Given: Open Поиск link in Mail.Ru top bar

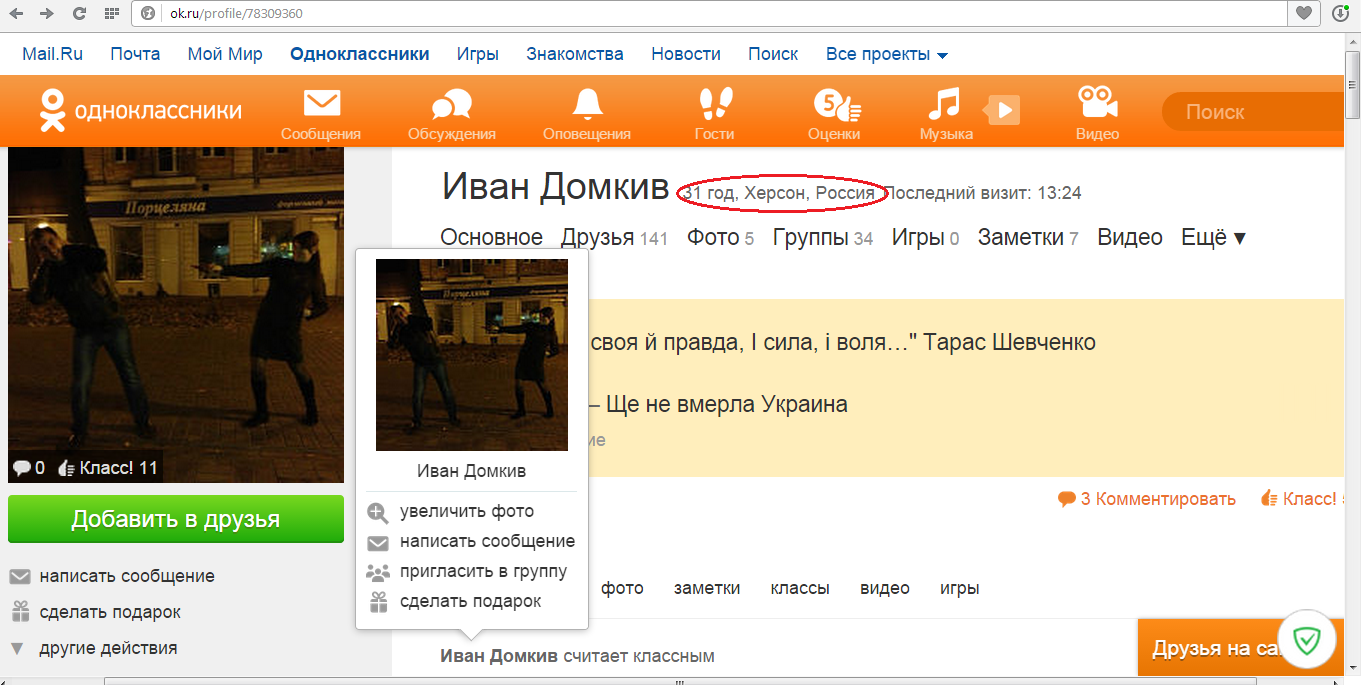Looking at the screenshot, I should [x=773, y=54].
